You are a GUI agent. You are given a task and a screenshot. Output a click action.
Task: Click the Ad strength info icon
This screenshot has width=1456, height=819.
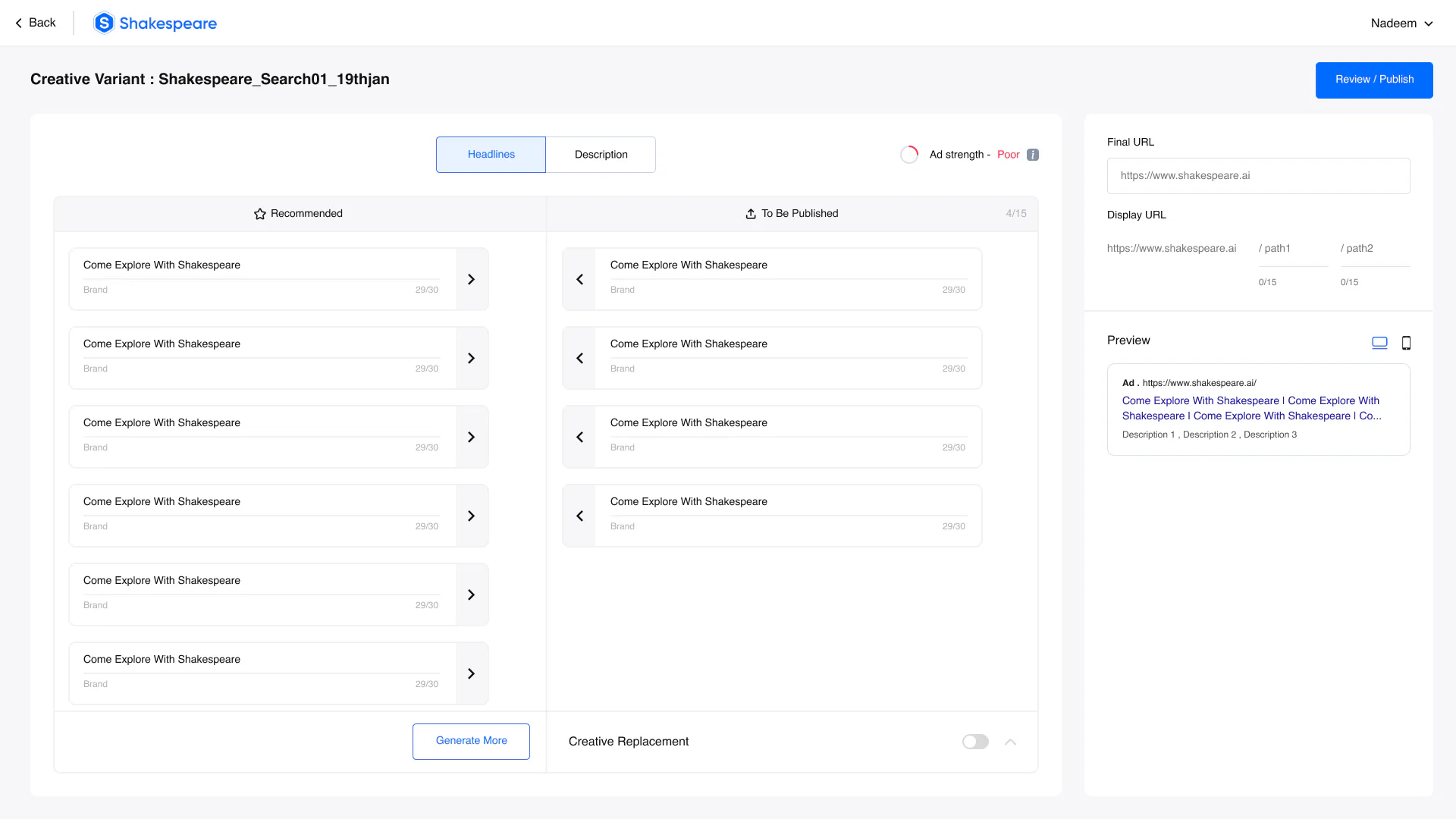pos(1033,155)
